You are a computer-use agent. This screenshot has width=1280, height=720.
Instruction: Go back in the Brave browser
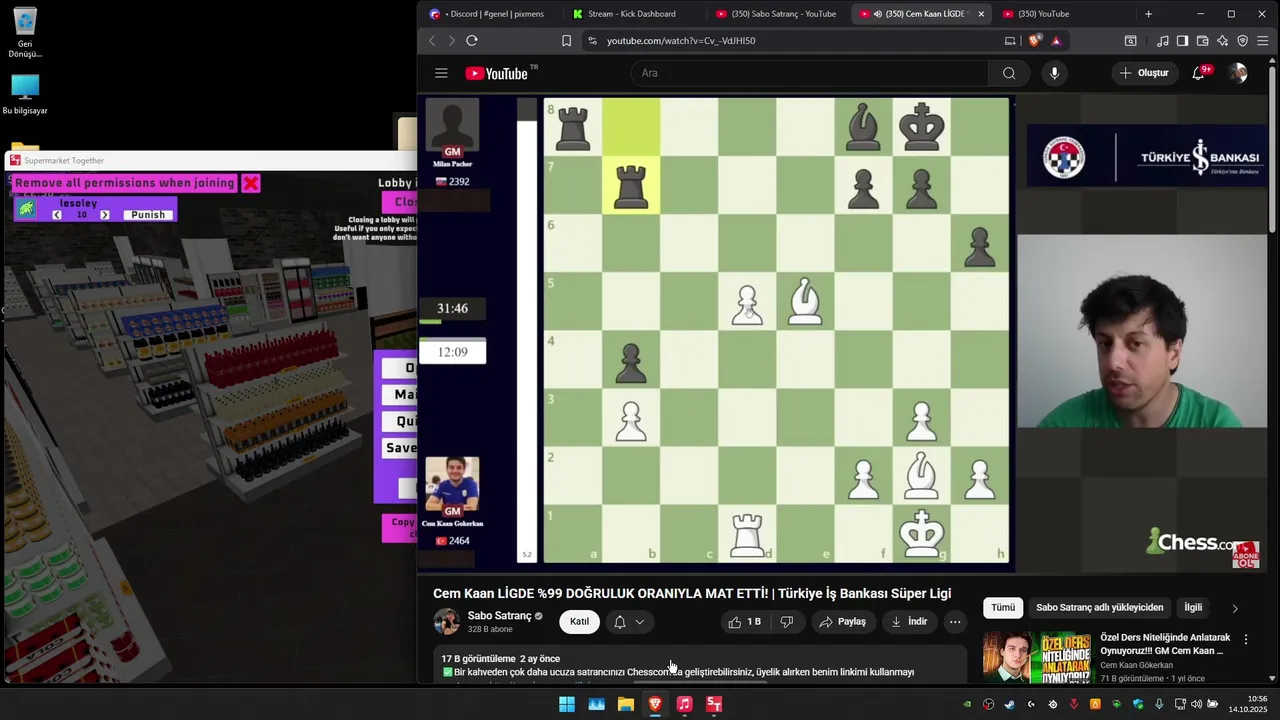click(x=432, y=41)
